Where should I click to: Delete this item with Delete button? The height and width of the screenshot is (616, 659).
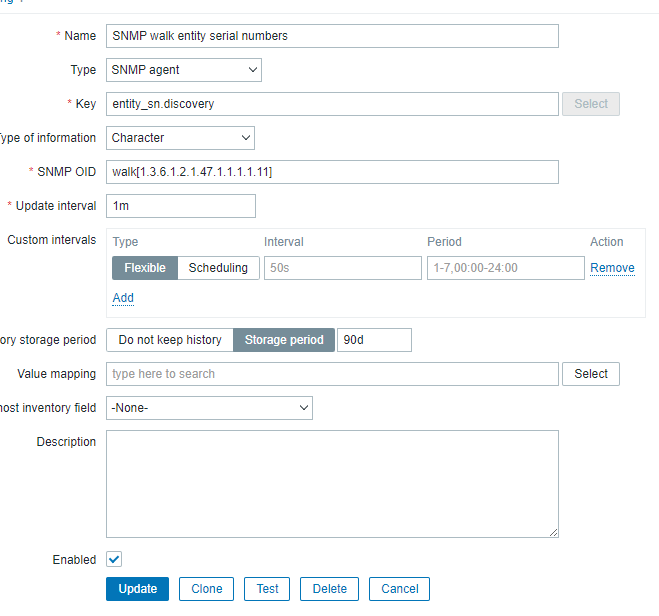coord(329,589)
